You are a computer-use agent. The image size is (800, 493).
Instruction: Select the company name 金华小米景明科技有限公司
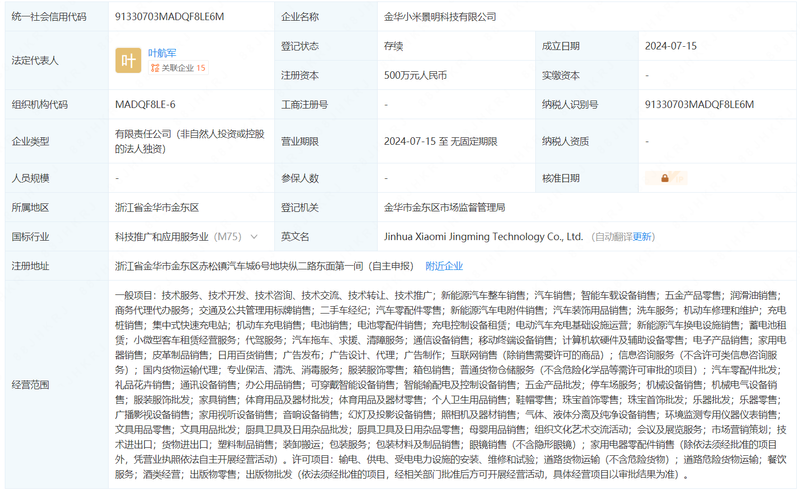439,17
